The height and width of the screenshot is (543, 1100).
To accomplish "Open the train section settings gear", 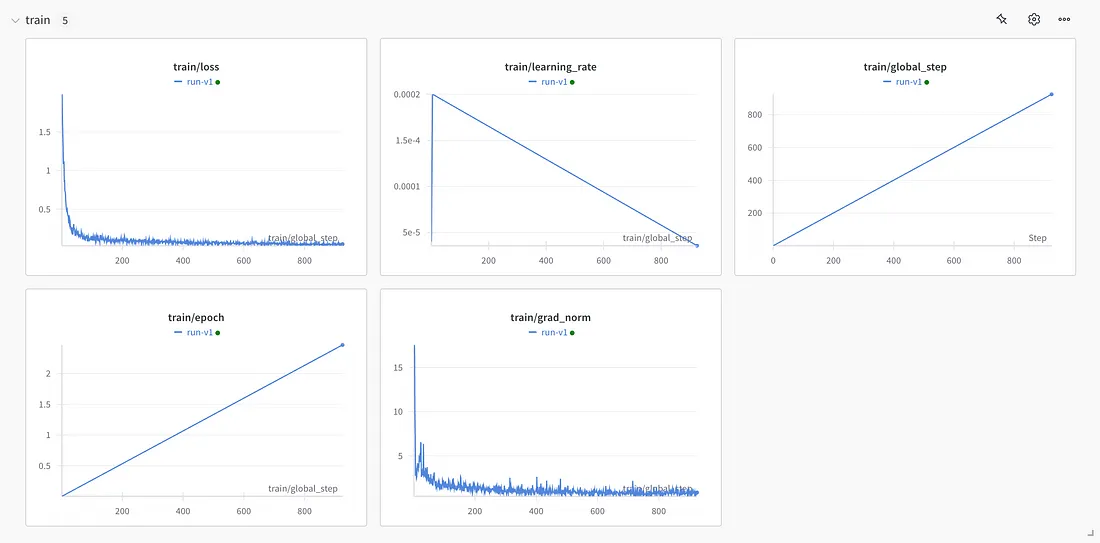I will (1033, 20).
